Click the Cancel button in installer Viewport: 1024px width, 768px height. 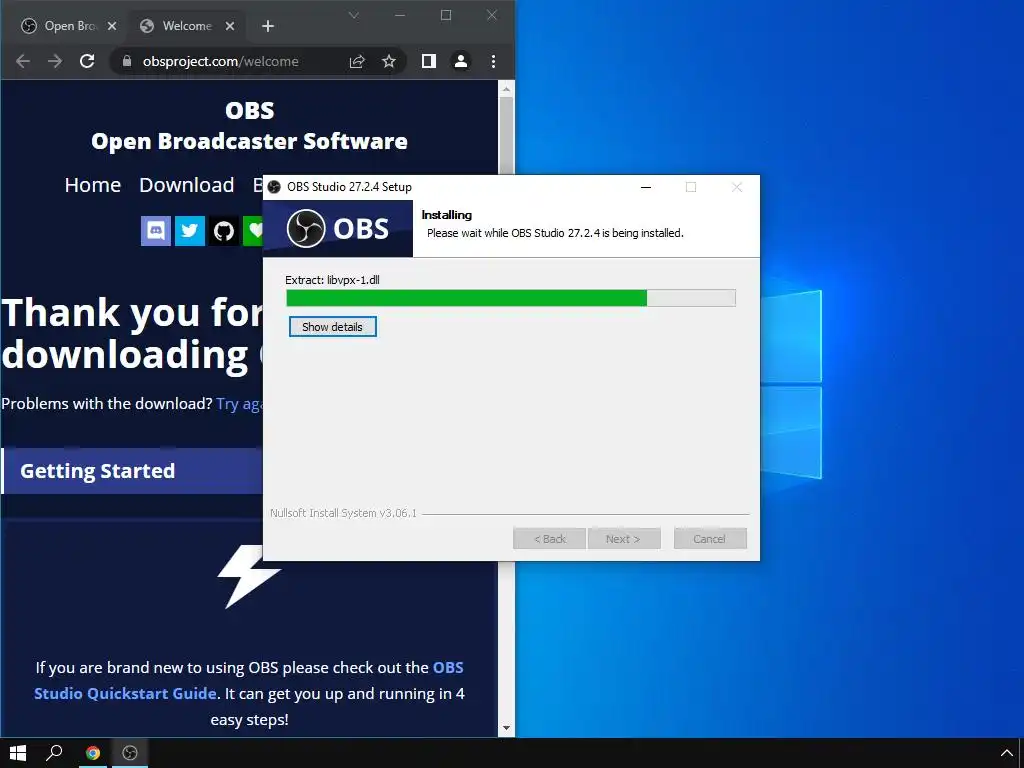[710, 539]
